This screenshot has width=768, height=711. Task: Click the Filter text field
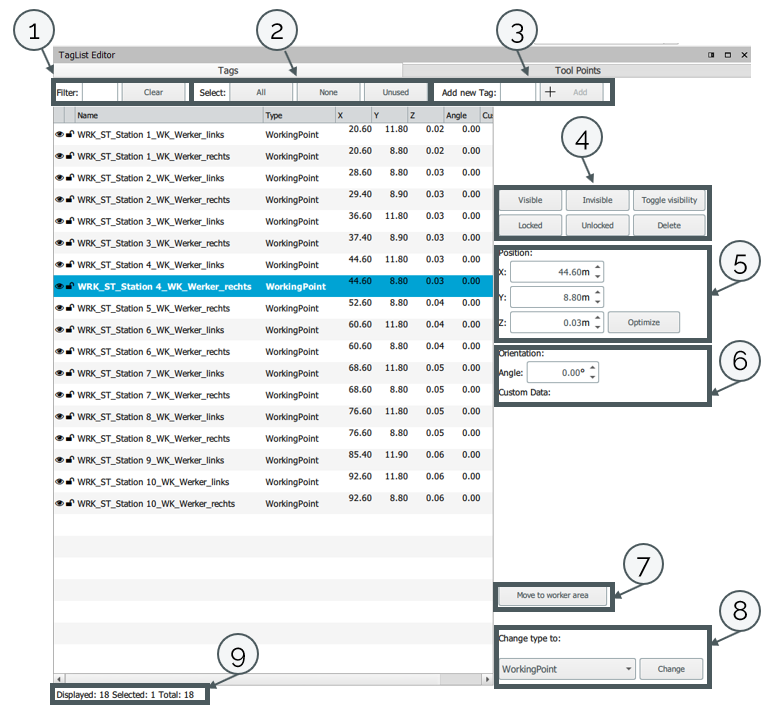[x=99, y=92]
